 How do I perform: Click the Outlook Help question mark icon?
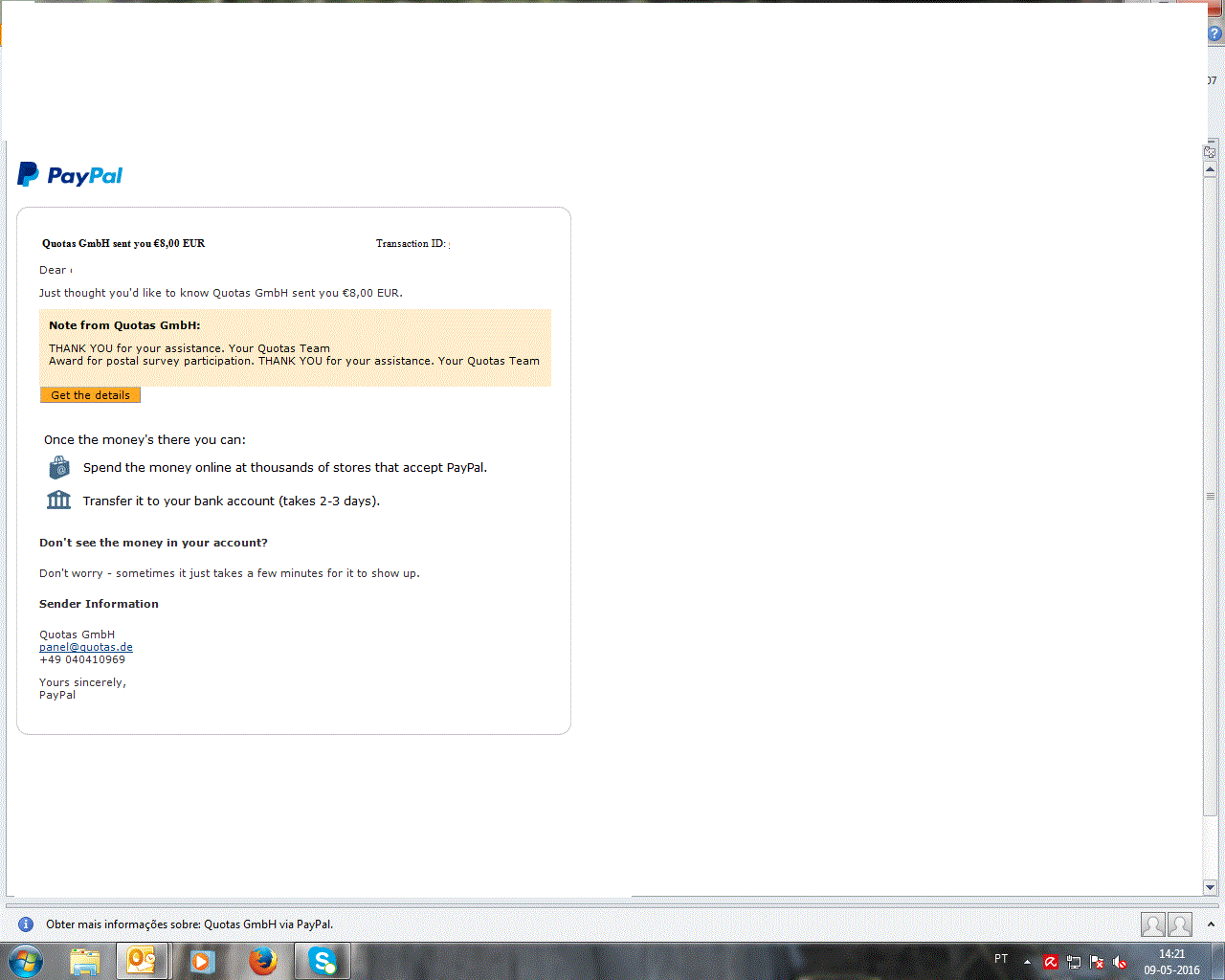click(1215, 33)
